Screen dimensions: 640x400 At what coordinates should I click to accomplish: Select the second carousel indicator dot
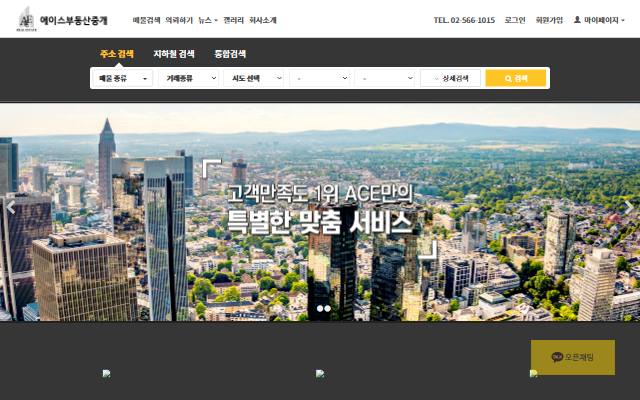pos(327,309)
